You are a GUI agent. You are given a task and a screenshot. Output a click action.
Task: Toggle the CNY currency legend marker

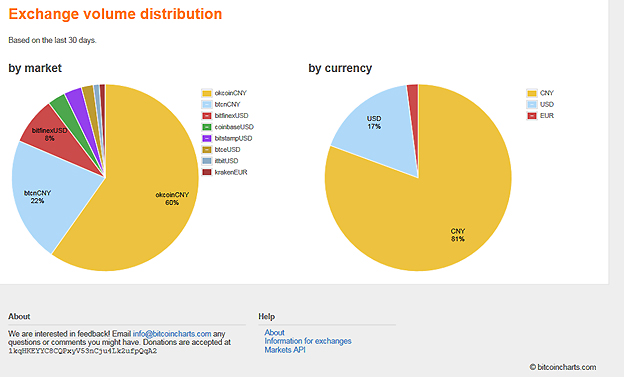(x=532, y=93)
